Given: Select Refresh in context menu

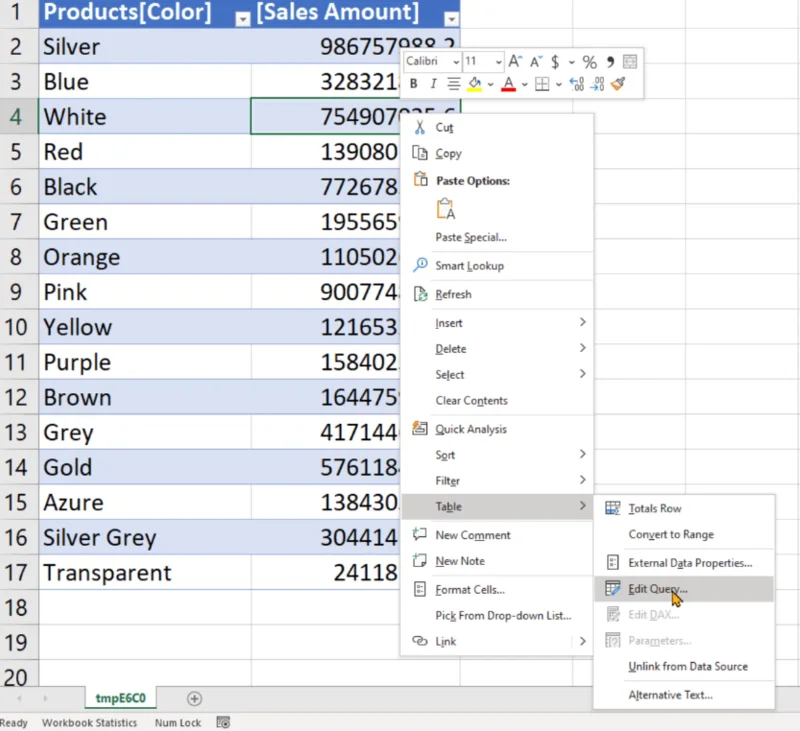Looking at the screenshot, I should tap(497, 294).
